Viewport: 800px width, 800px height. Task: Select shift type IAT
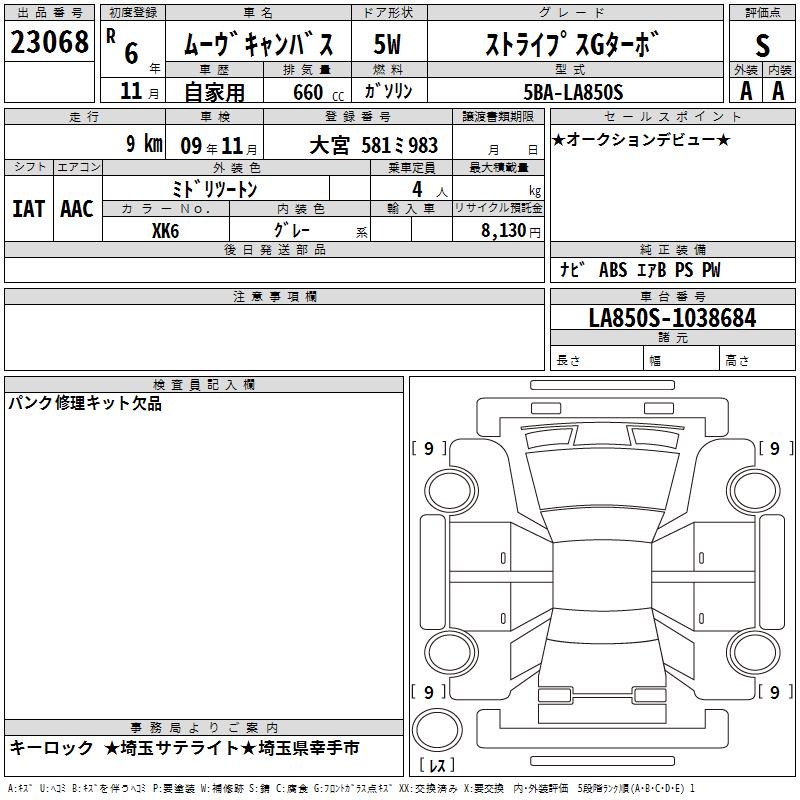pyautogui.click(x=29, y=209)
